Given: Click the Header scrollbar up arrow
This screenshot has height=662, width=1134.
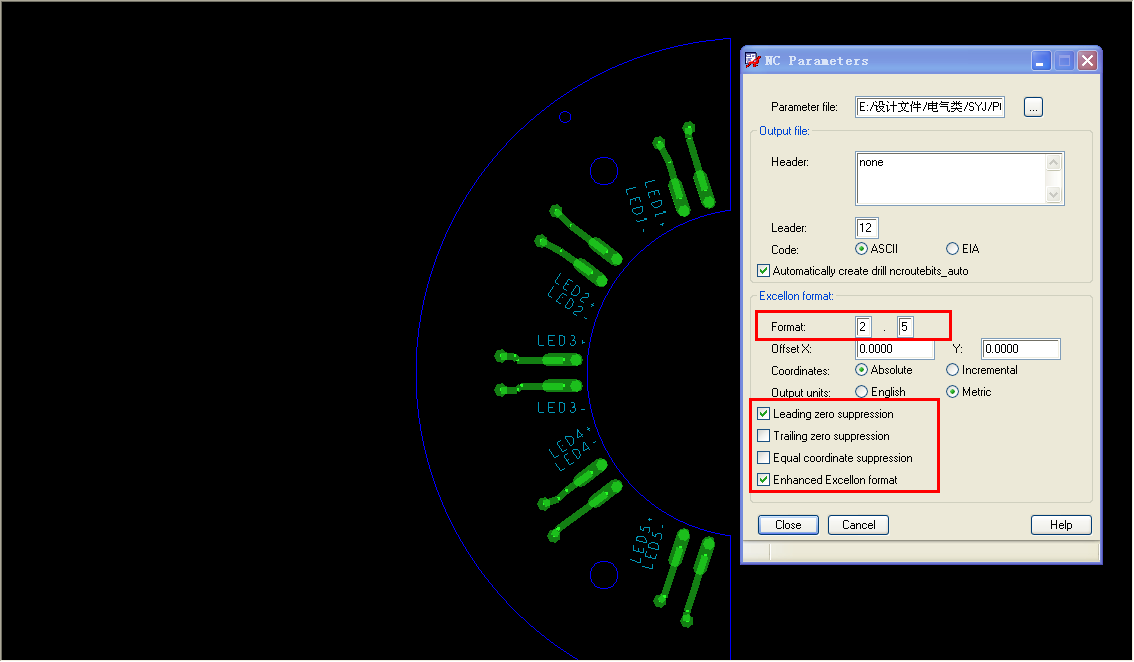Looking at the screenshot, I should tap(1053, 163).
